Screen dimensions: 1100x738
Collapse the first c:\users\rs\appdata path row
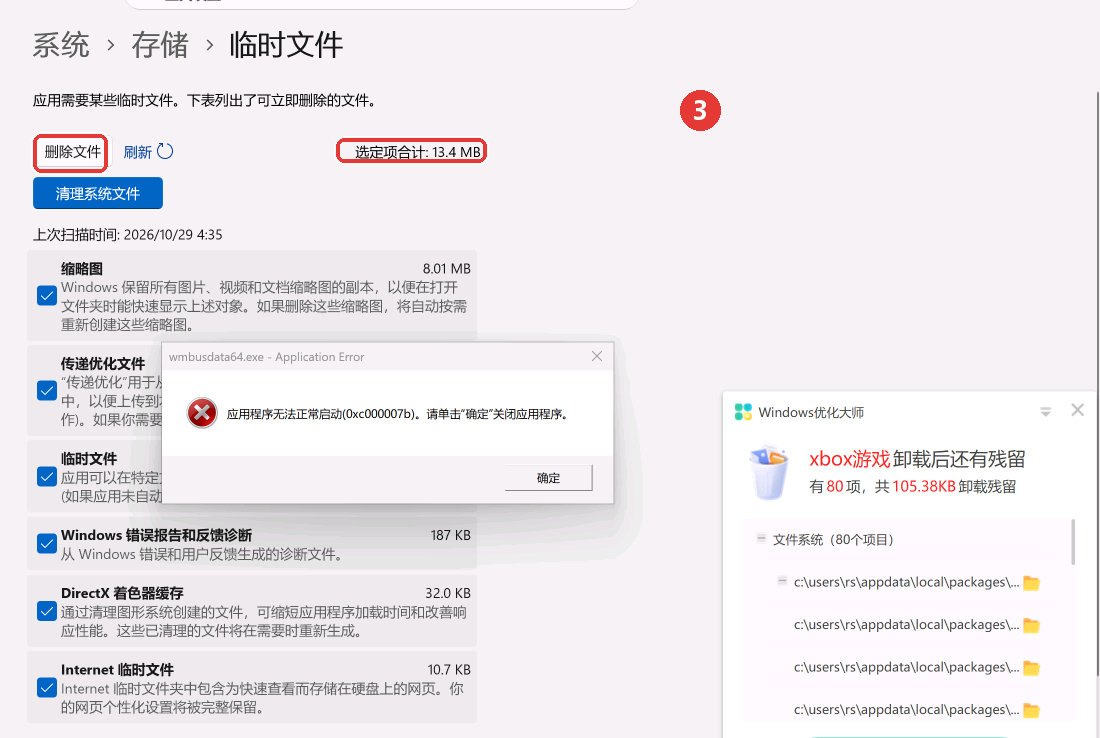(782, 581)
